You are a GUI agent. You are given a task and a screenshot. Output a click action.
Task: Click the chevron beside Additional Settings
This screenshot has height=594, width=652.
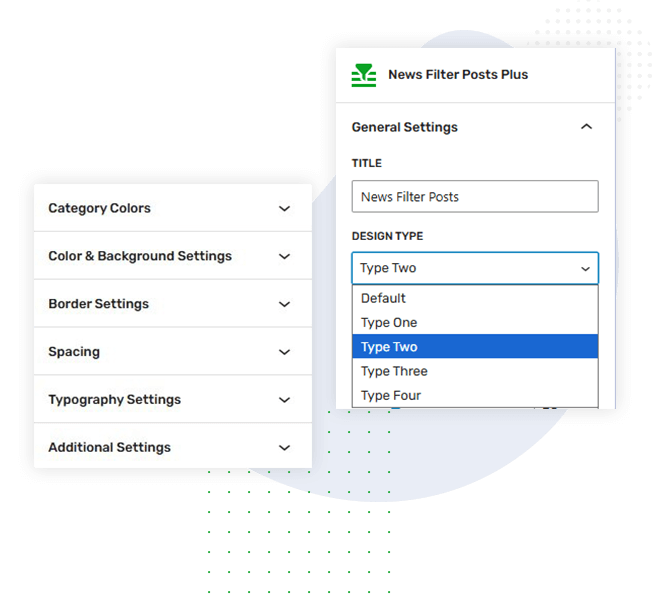pos(284,449)
